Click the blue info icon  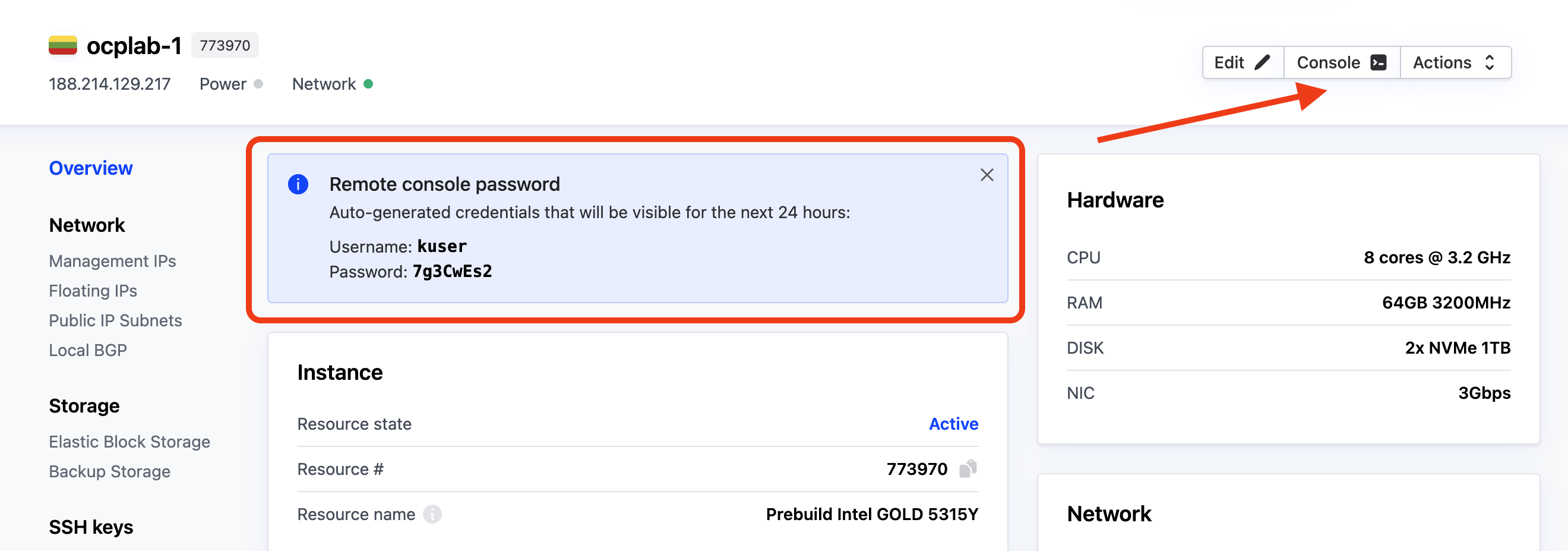298,184
